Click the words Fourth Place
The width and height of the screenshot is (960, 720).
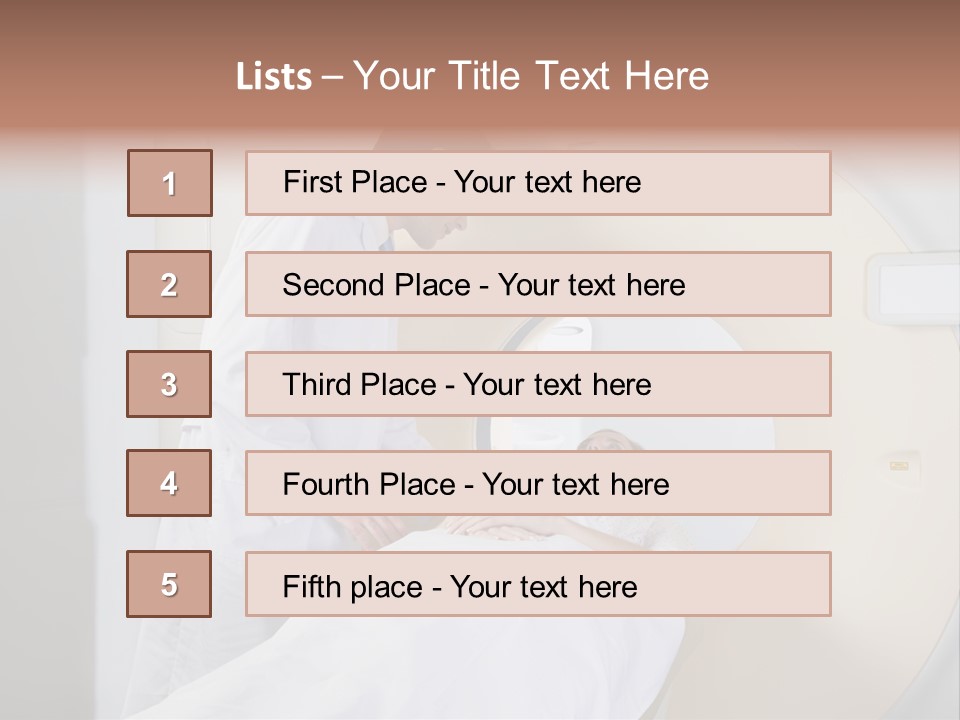[369, 484]
